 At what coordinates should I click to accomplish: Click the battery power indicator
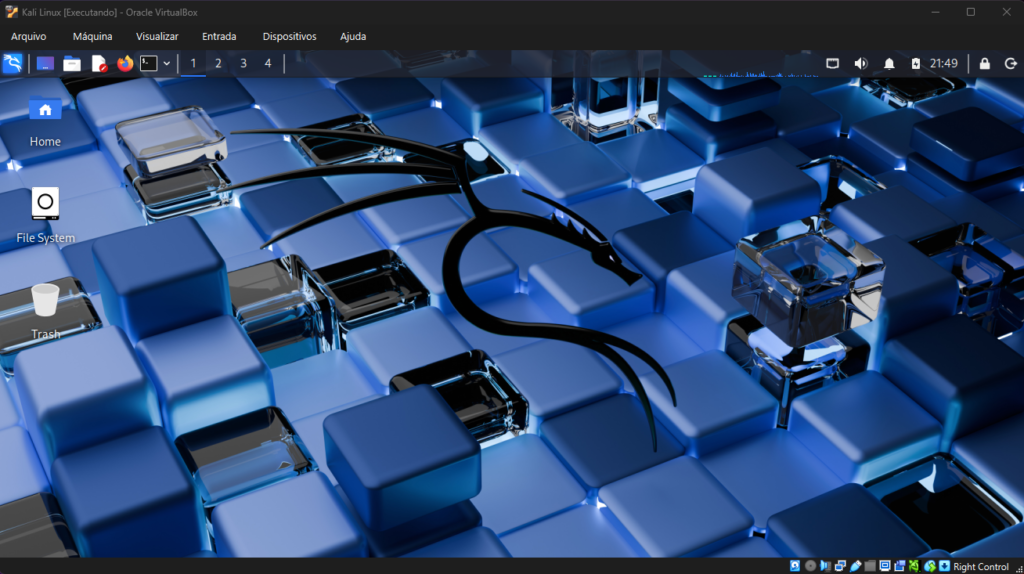tap(915, 64)
